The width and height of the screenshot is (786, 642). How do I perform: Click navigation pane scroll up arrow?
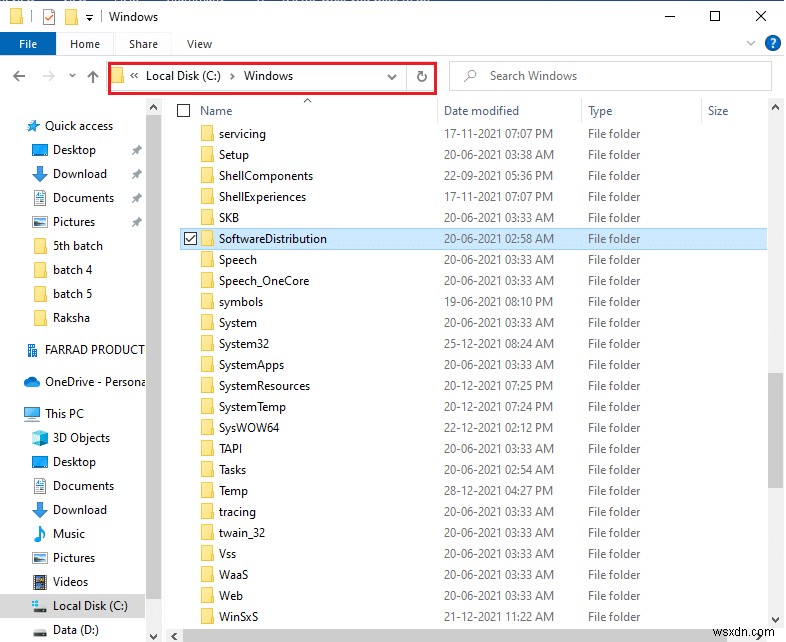(153, 108)
